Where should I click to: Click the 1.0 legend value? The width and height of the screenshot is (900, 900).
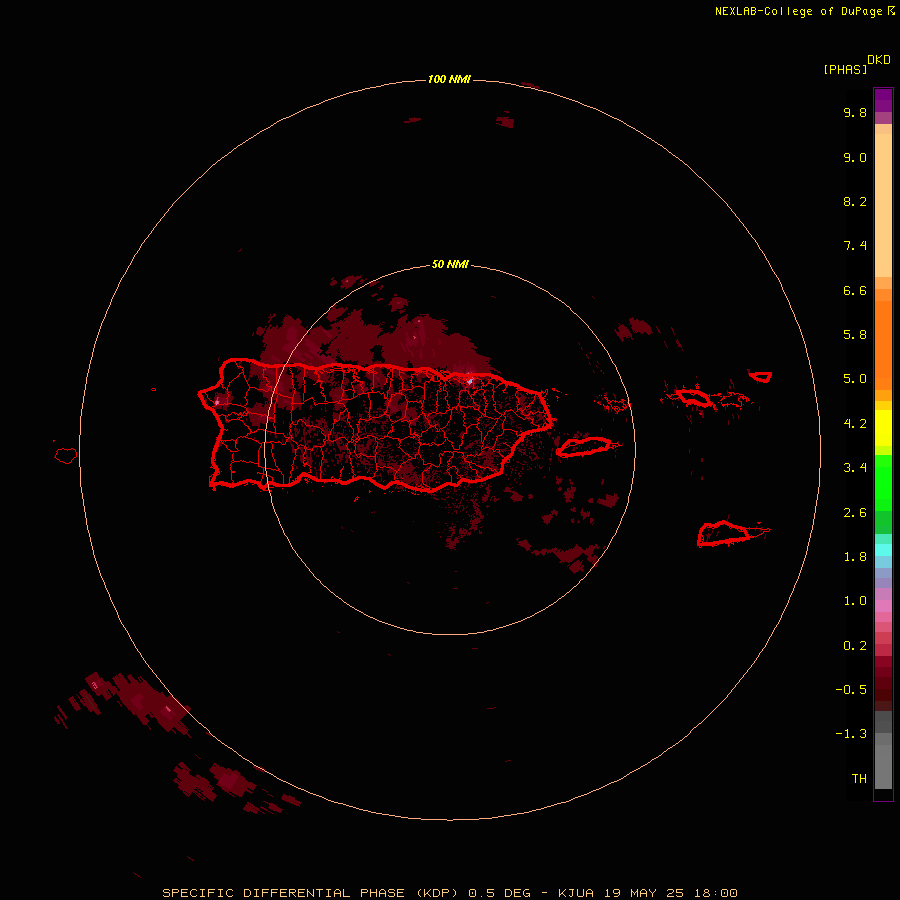tap(855, 601)
